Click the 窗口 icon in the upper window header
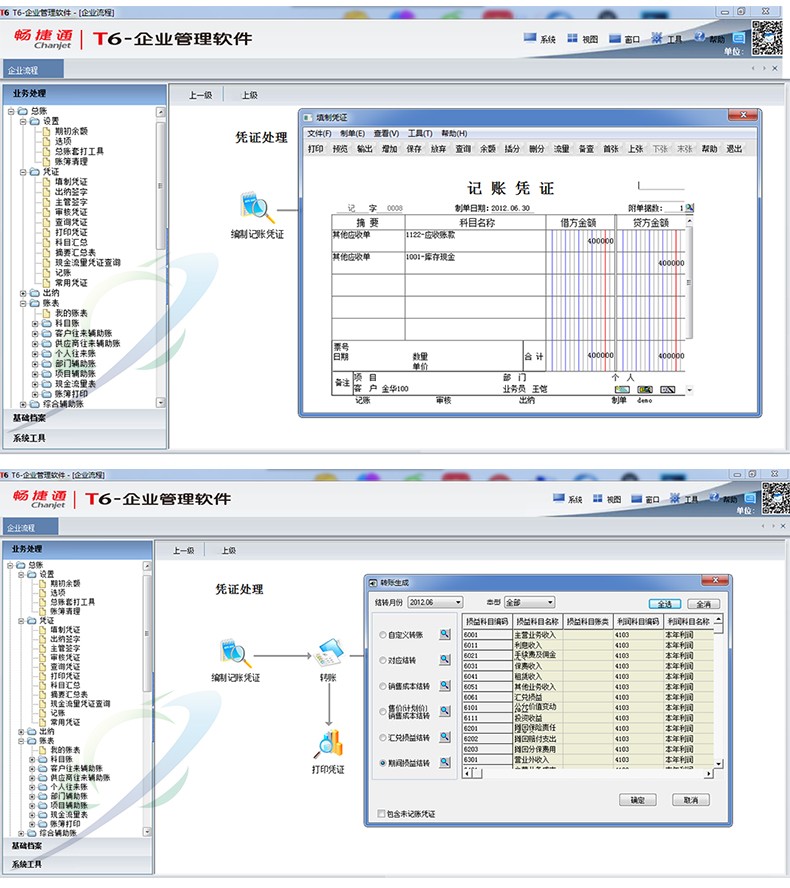790x888 pixels. coord(615,39)
